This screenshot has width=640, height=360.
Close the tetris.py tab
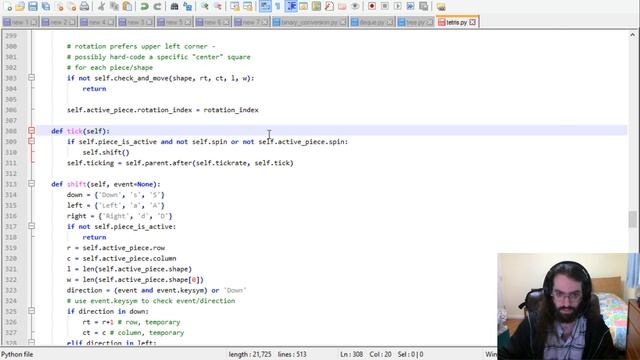472,22
